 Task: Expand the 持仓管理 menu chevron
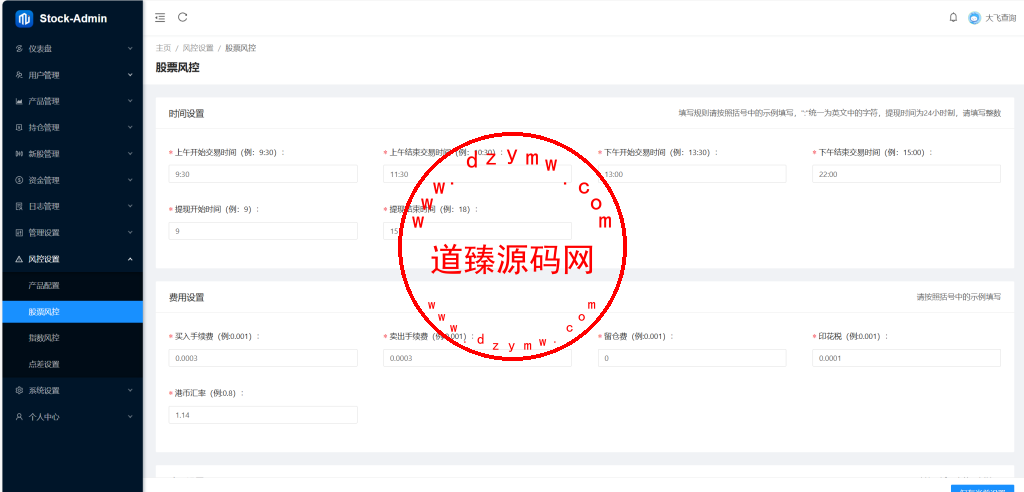coord(130,127)
